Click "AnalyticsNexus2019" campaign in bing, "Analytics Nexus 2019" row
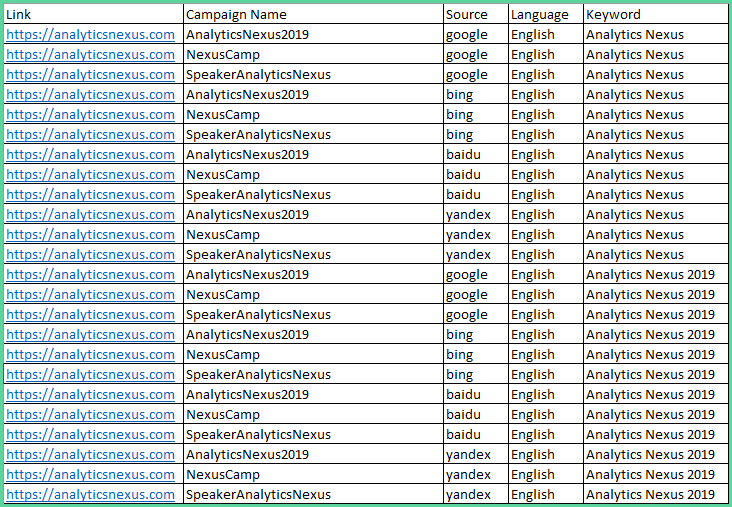Image resolution: width=732 pixels, height=507 pixels. pyautogui.click(x=247, y=335)
